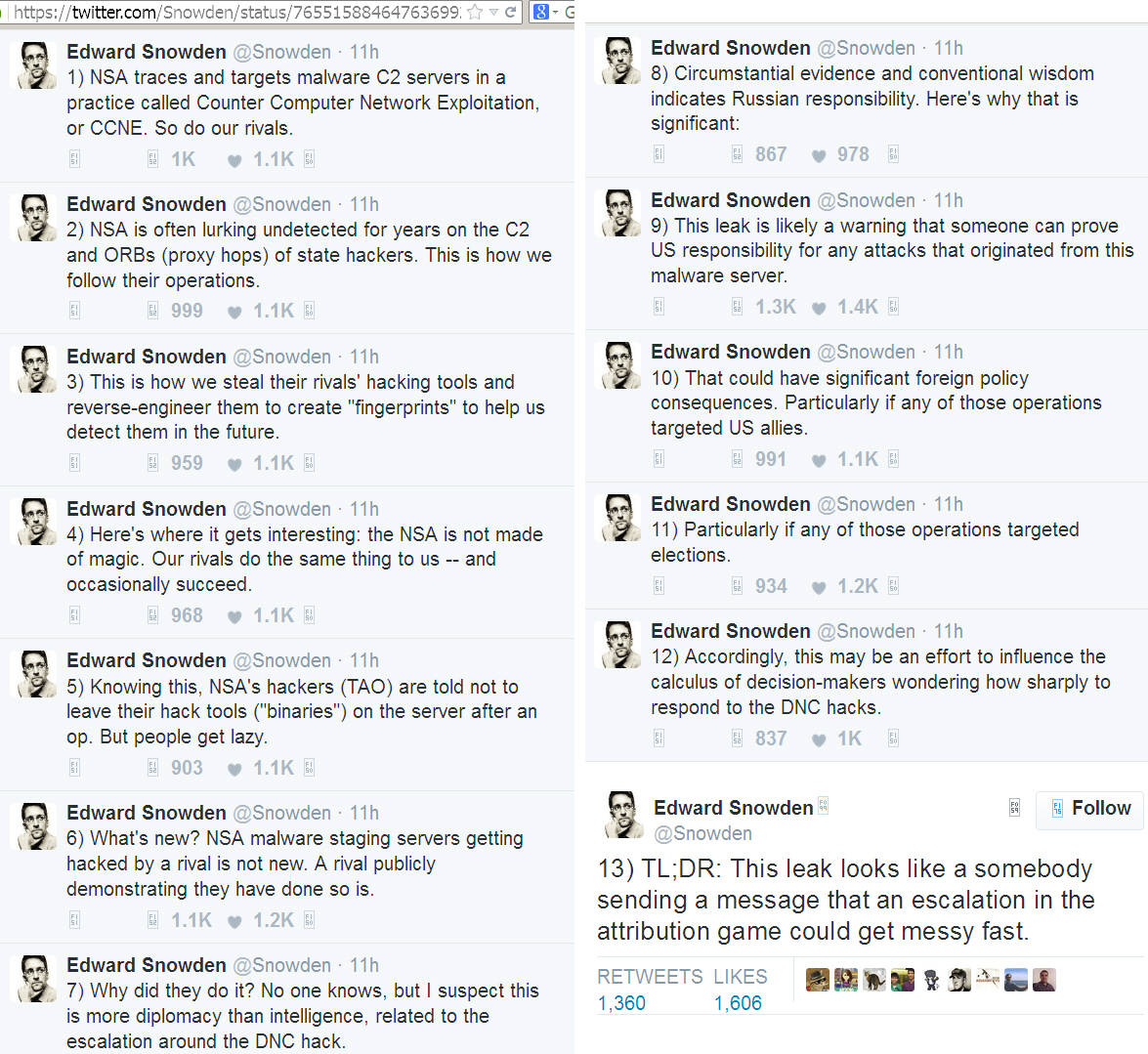Image resolution: width=1148 pixels, height=1054 pixels.
Task: Open the more options menu on tweet 3
Action: point(309,463)
